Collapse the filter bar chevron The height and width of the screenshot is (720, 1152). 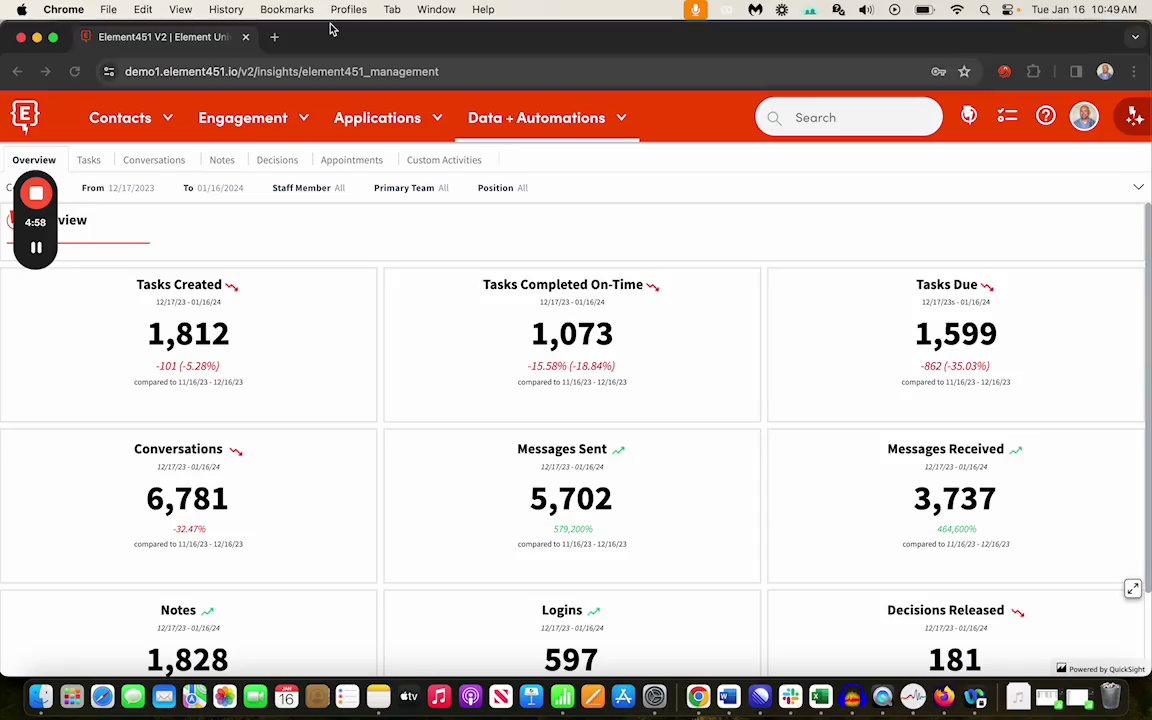coord(1138,187)
